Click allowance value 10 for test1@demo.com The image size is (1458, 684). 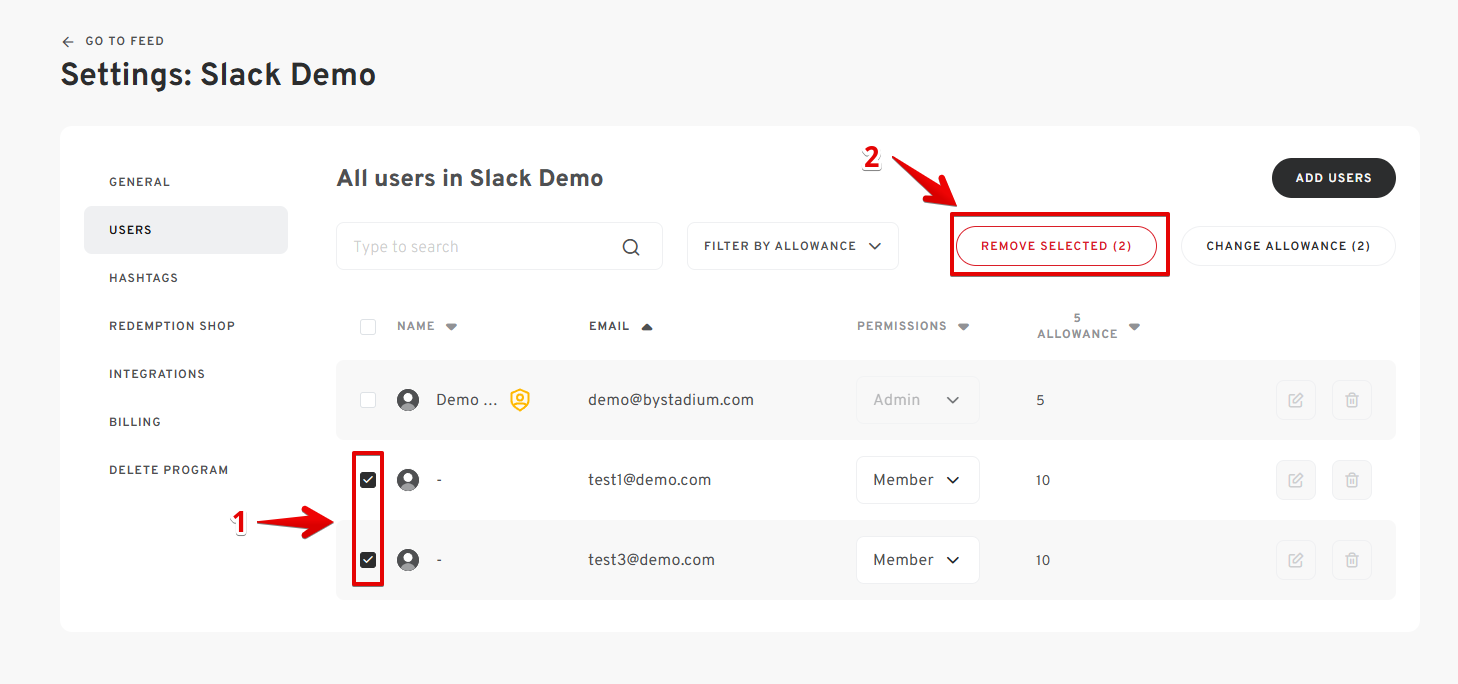coord(1043,480)
